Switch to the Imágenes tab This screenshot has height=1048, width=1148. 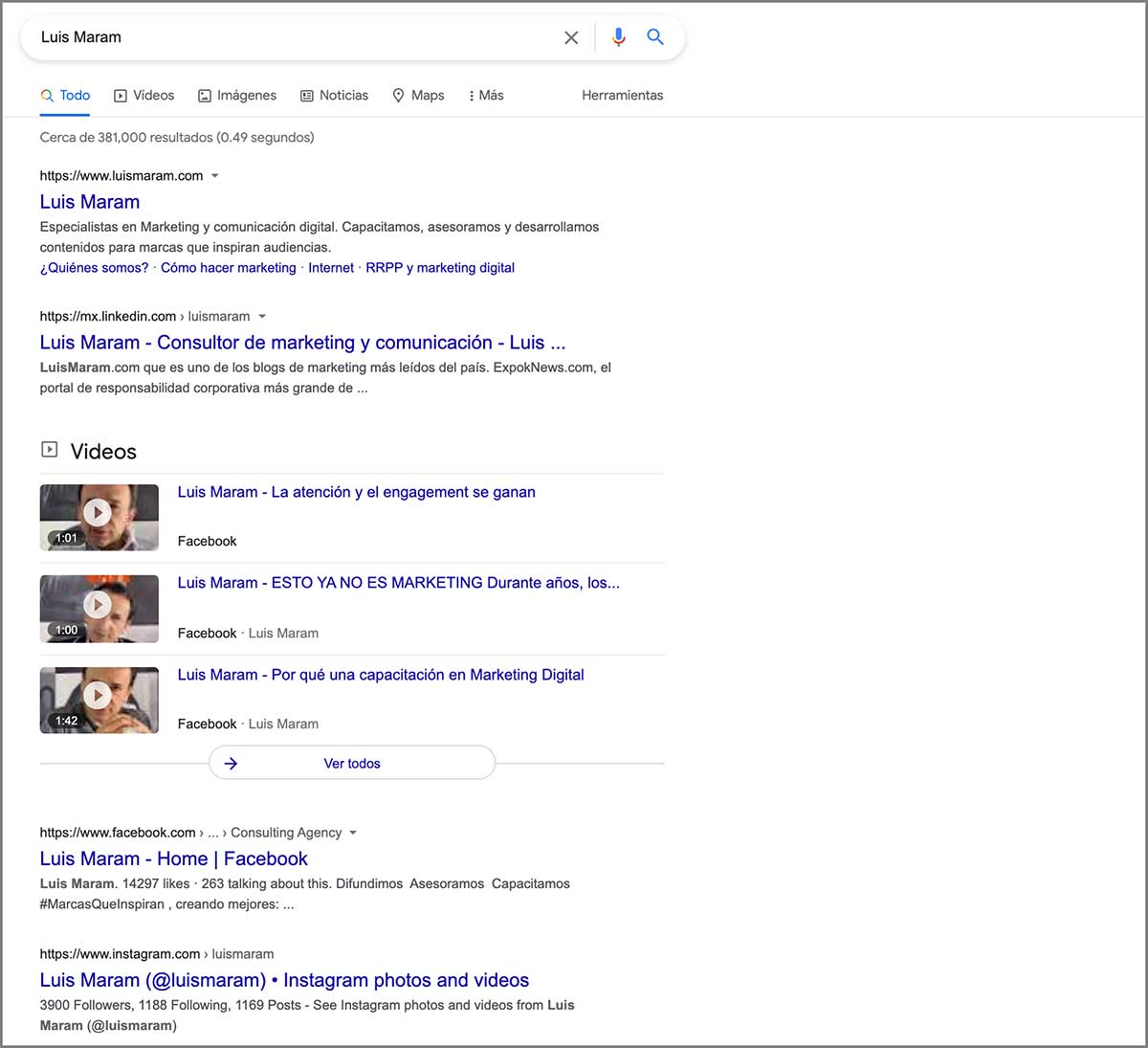point(237,96)
